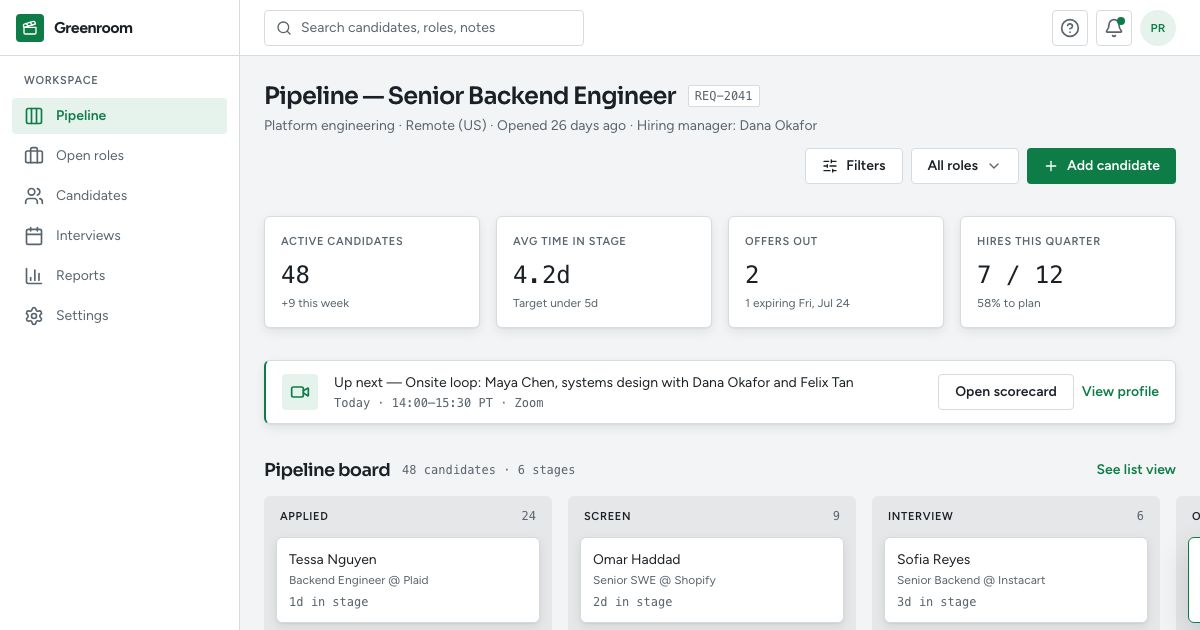
Task: Open the Filters panel
Action: (854, 166)
